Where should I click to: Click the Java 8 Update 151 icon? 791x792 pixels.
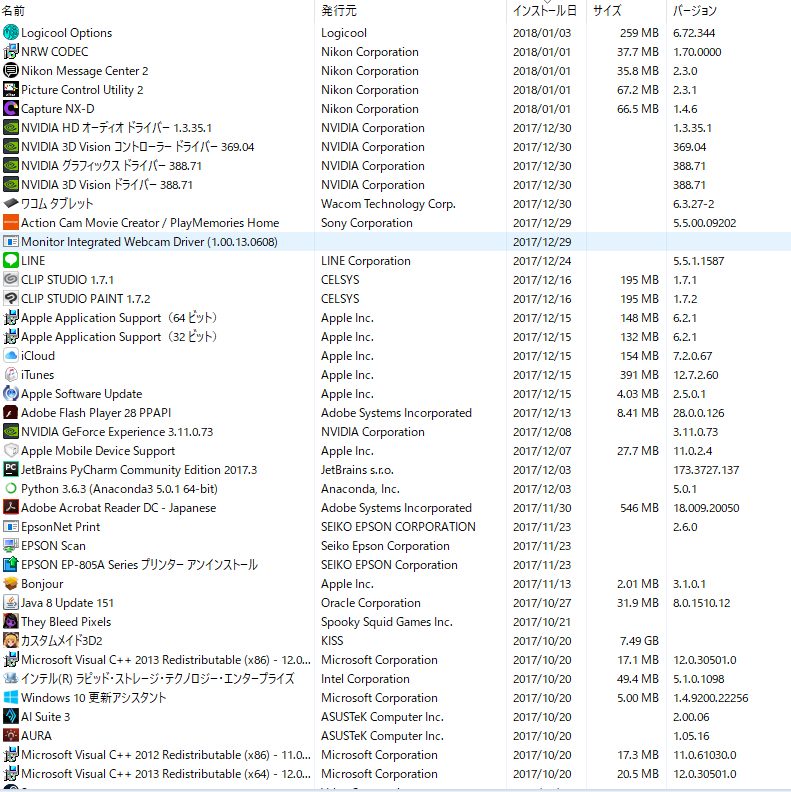click(x=11, y=603)
